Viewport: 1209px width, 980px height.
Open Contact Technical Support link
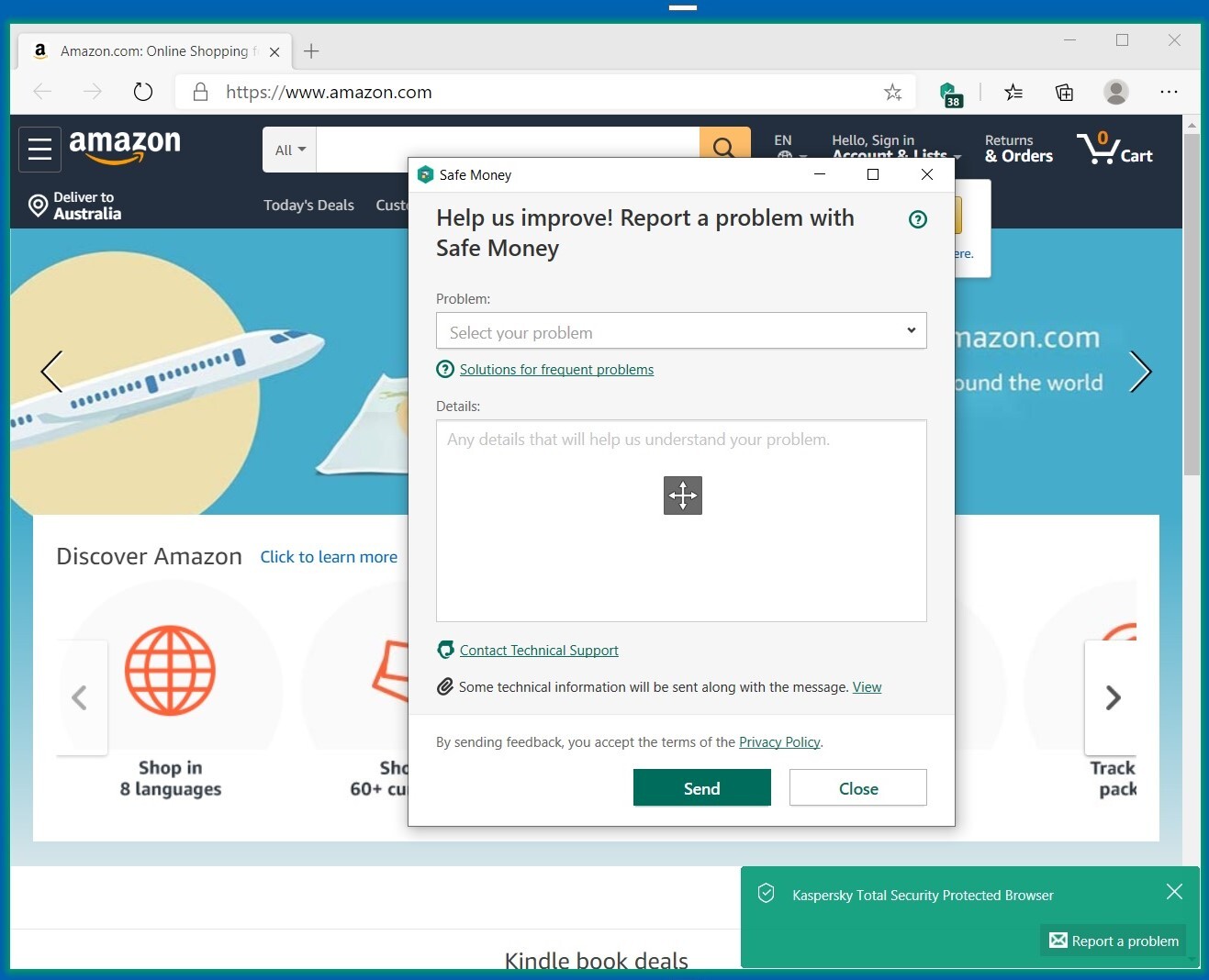(539, 650)
